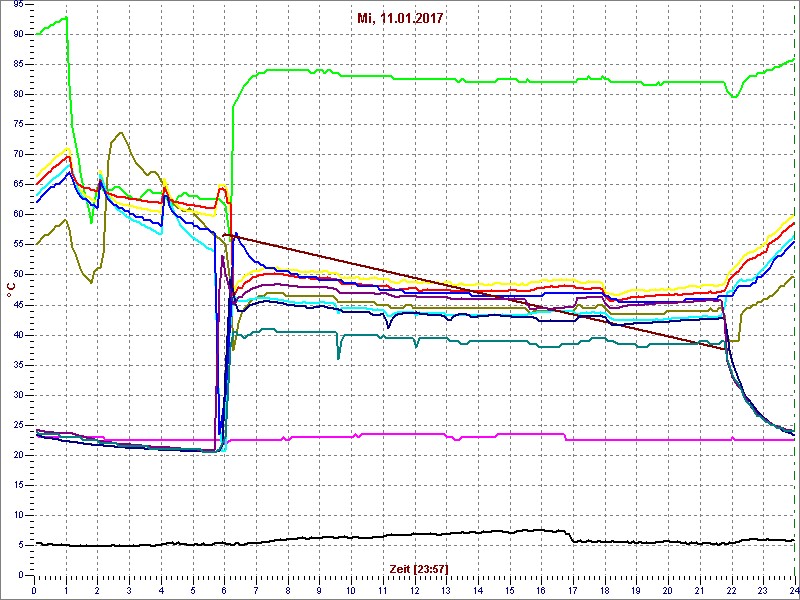
Task: Click hour 12 on the time axis
Action: click(414, 590)
